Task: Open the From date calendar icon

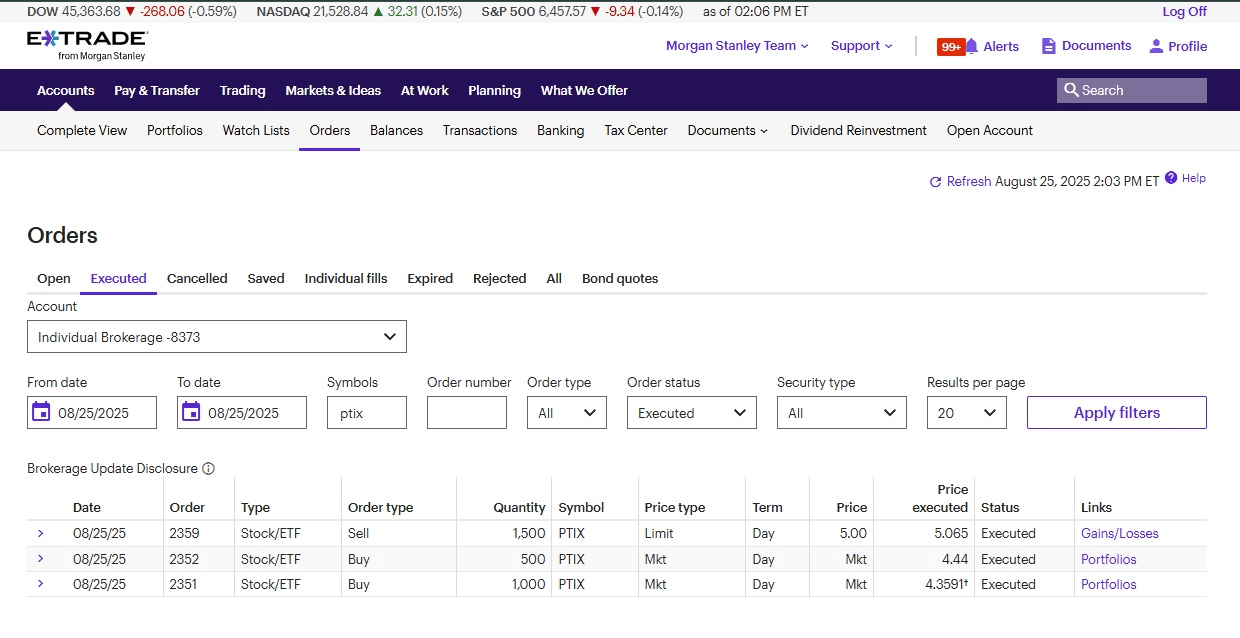Action: pos(41,412)
